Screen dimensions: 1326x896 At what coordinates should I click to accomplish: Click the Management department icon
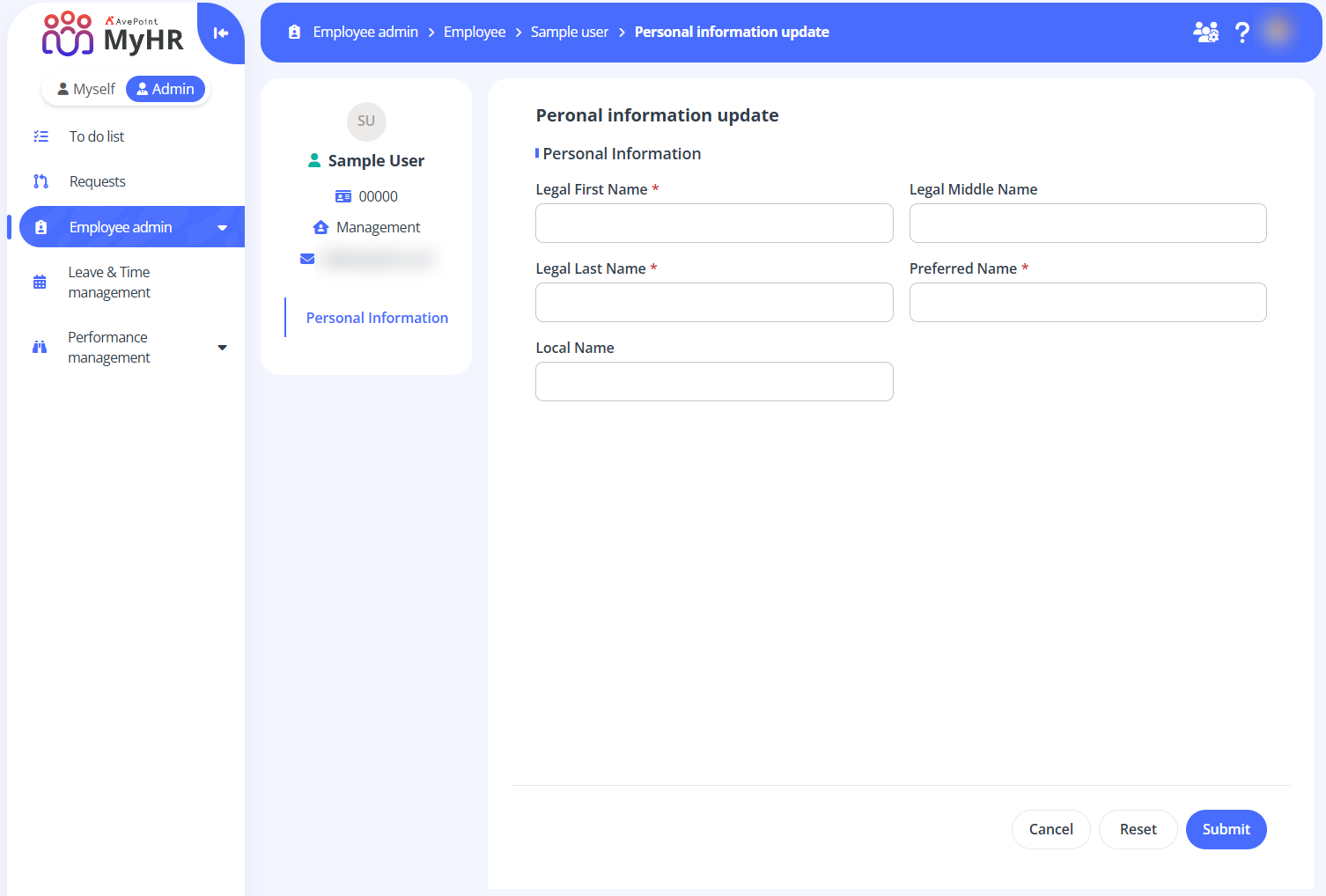[320, 227]
